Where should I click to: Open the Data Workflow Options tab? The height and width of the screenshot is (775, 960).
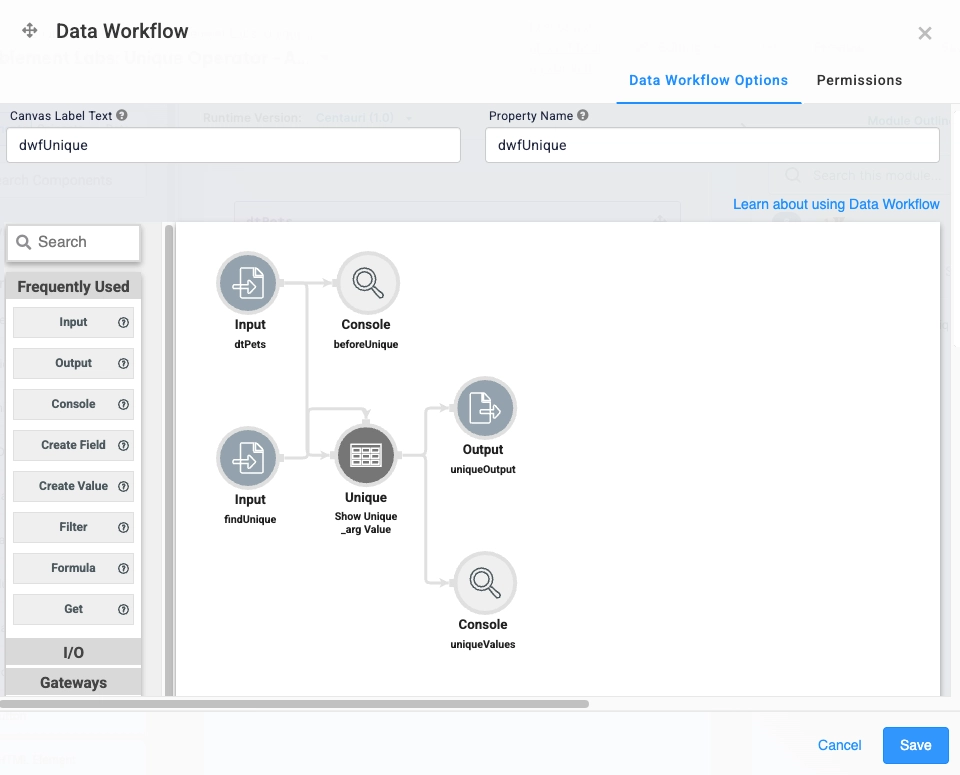point(708,80)
